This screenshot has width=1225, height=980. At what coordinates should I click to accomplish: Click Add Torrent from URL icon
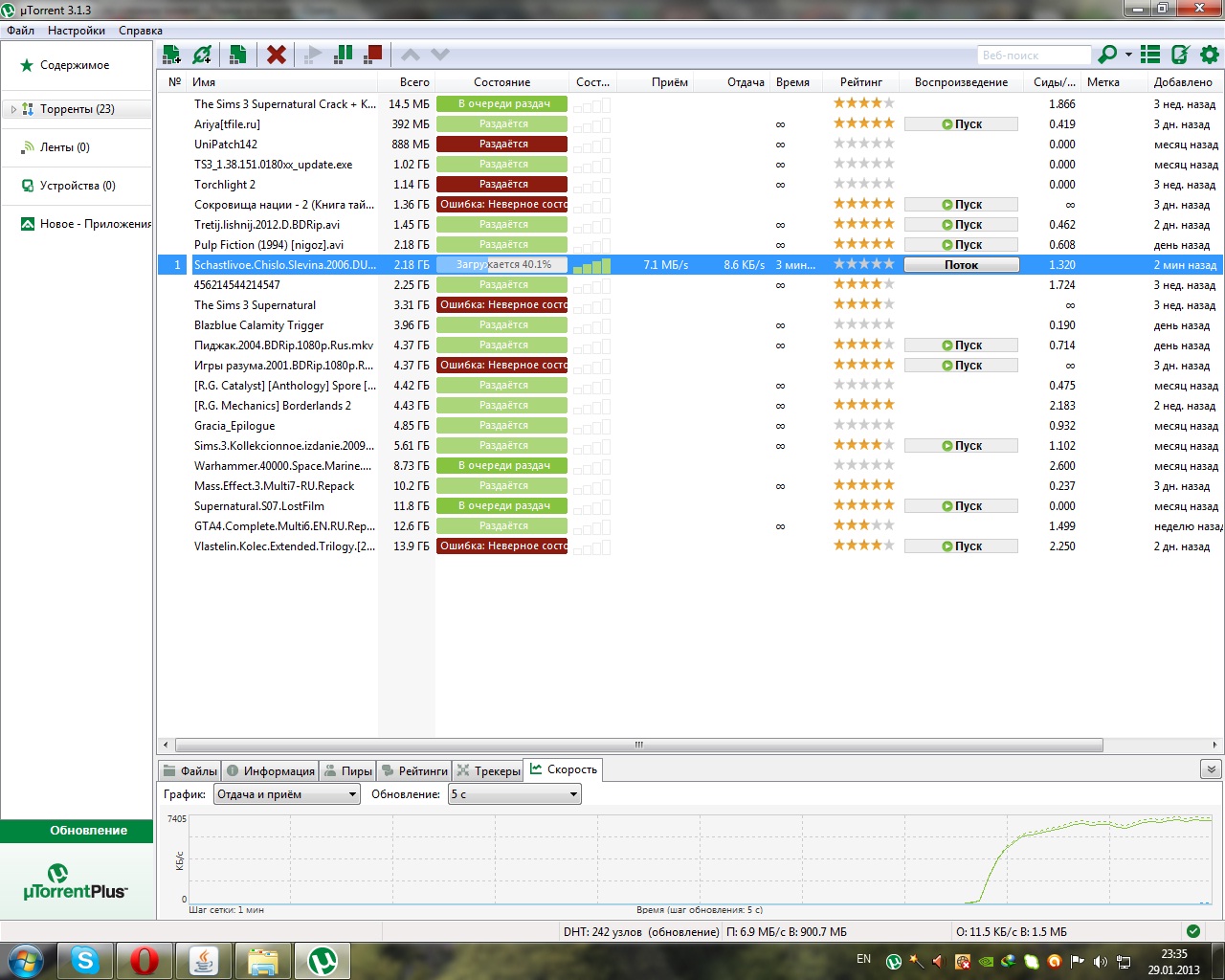coord(202,55)
